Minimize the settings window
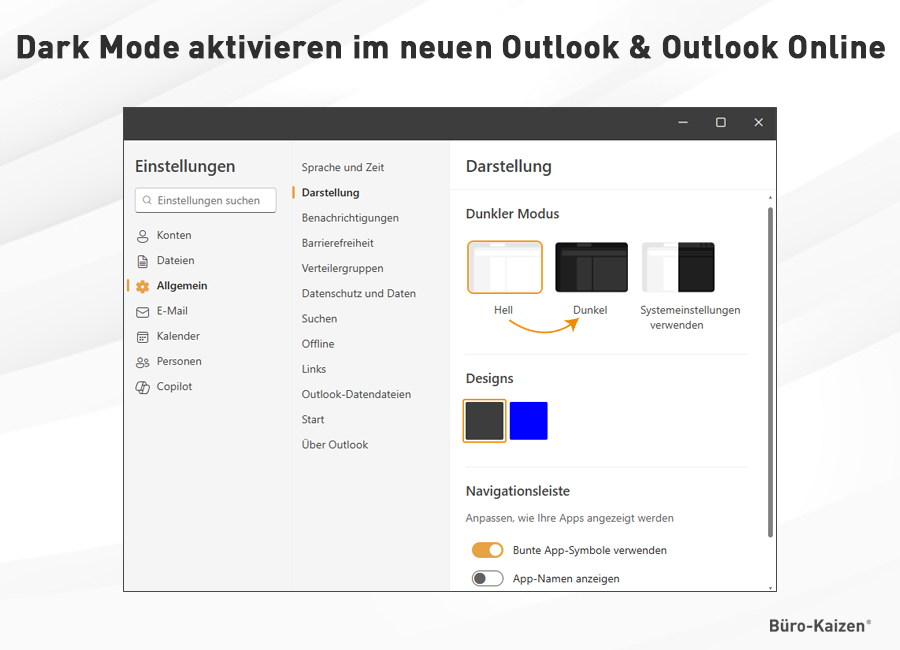The width and height of the screenshot is (900, 650). [683, 122]
